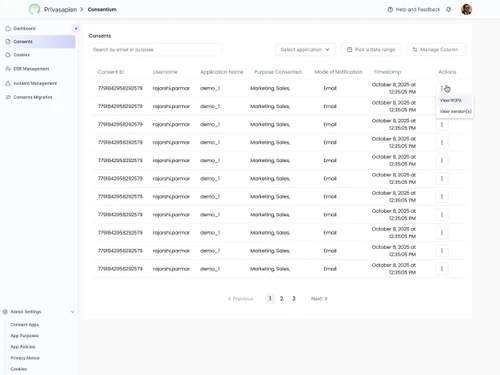Click the notification bell icon

tap(449, 9)
